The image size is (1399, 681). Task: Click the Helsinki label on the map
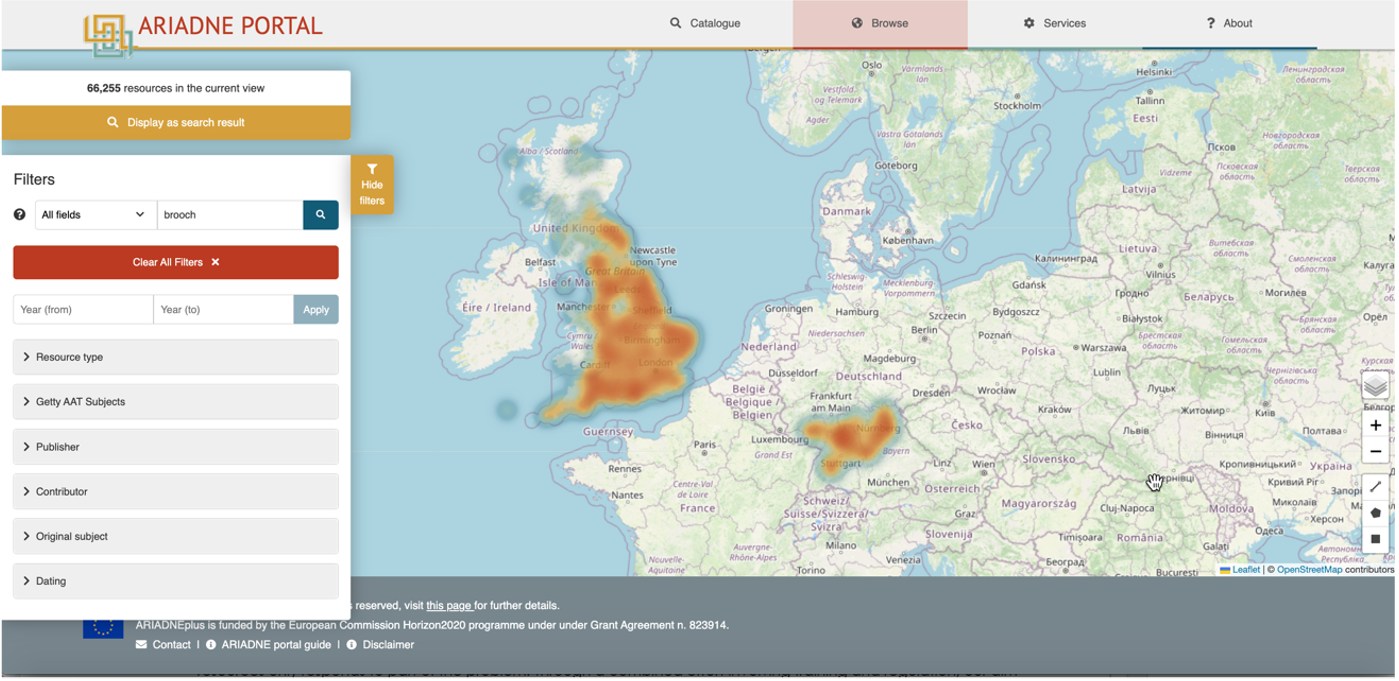coord(1153,72)
